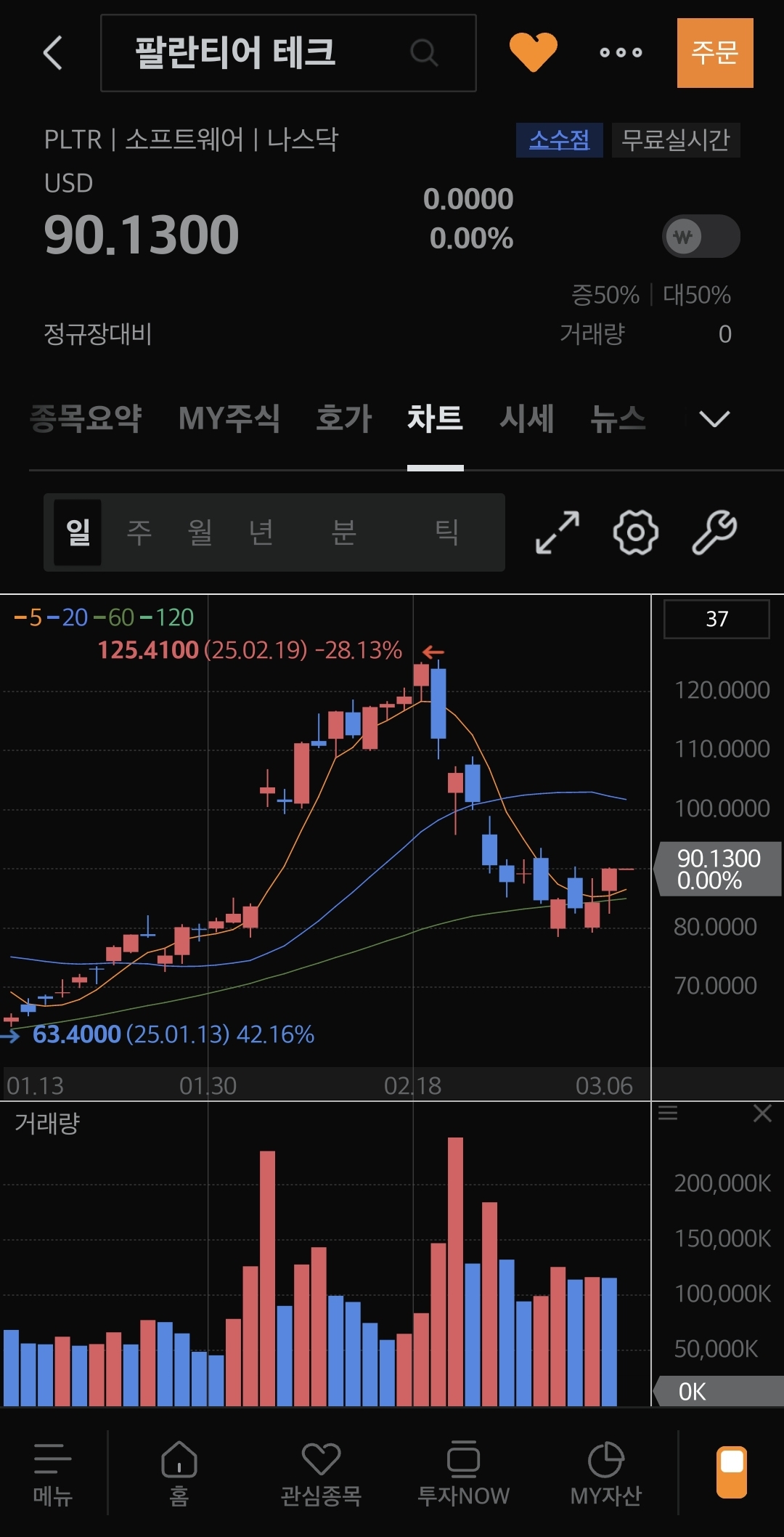Select the 차트 tab
The height and width of the screenshot is (1537, 784).
435,419
